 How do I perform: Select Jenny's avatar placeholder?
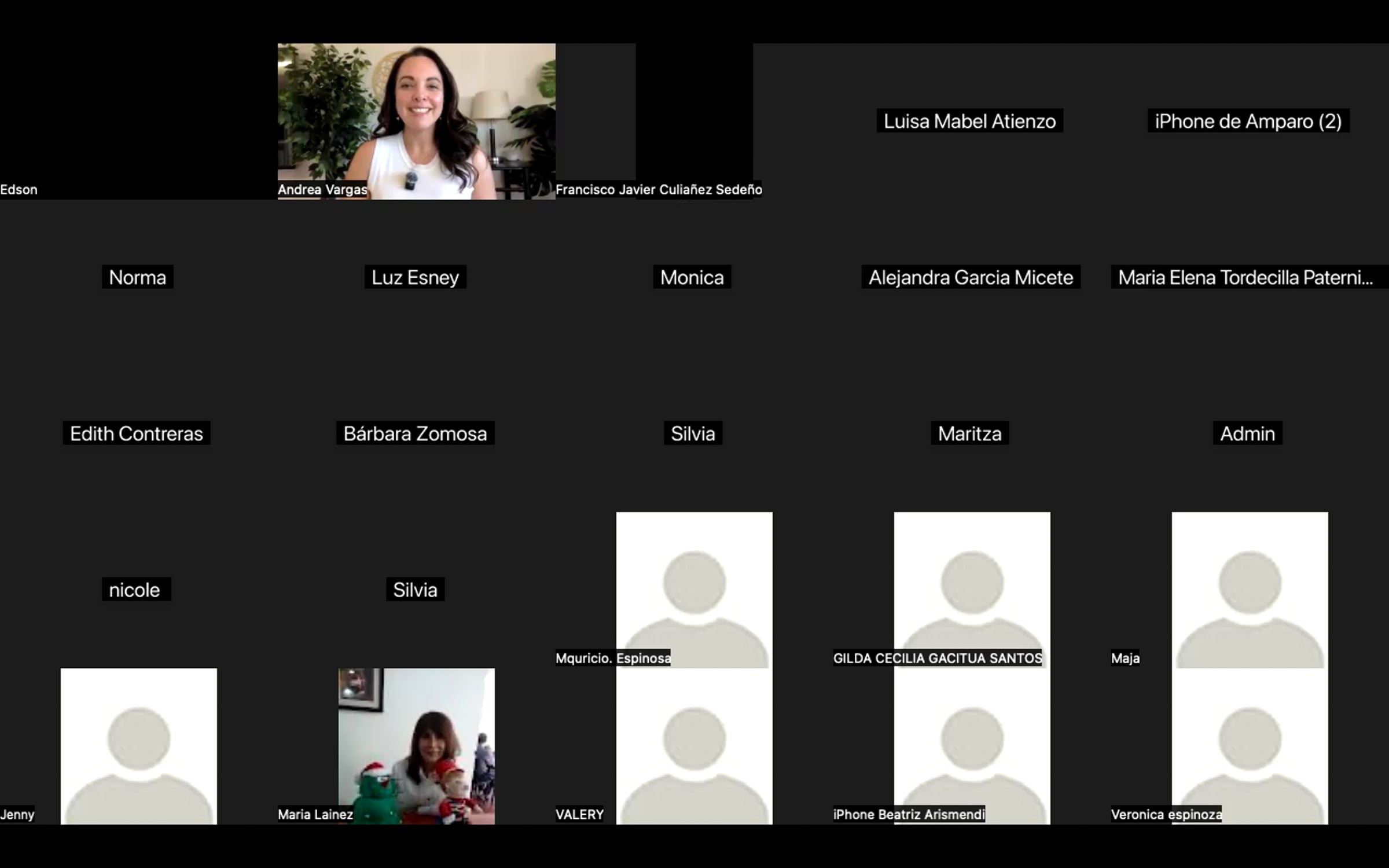click(x=139, y=746)
